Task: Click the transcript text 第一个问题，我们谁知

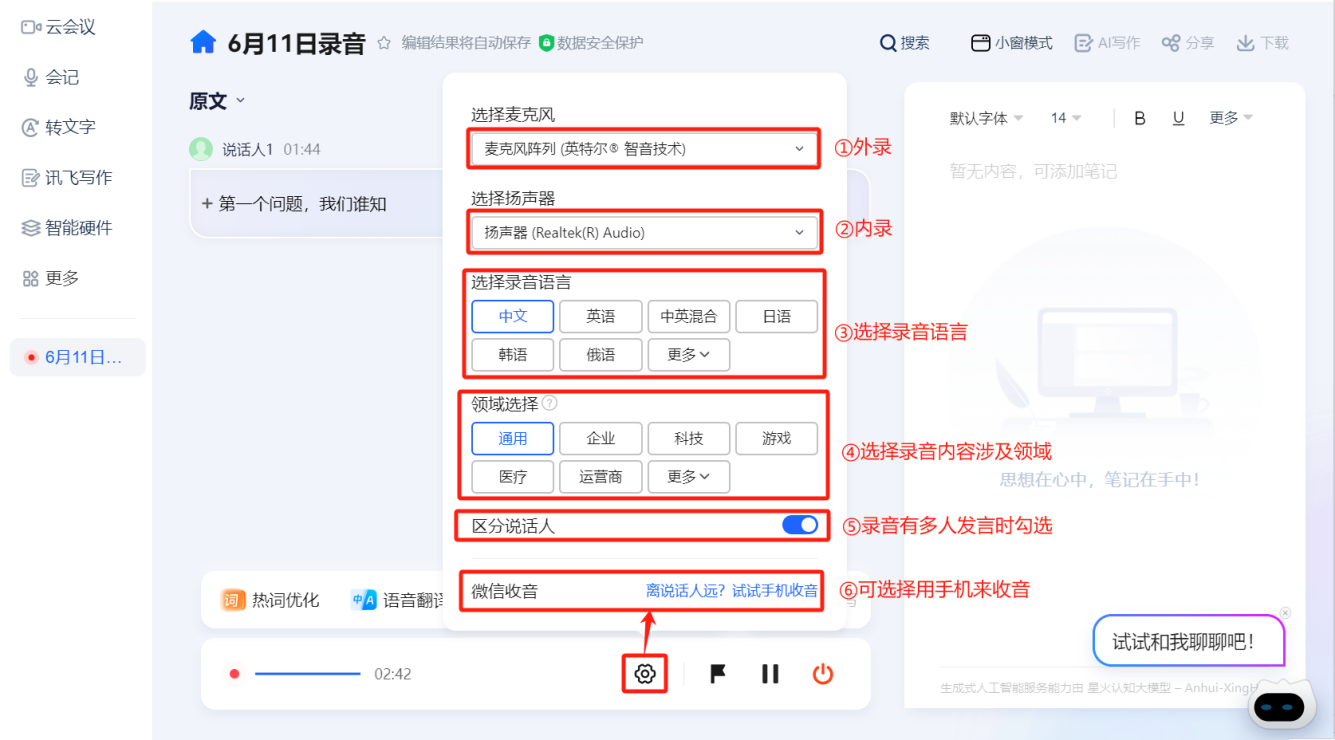Action: pos(302,204)
